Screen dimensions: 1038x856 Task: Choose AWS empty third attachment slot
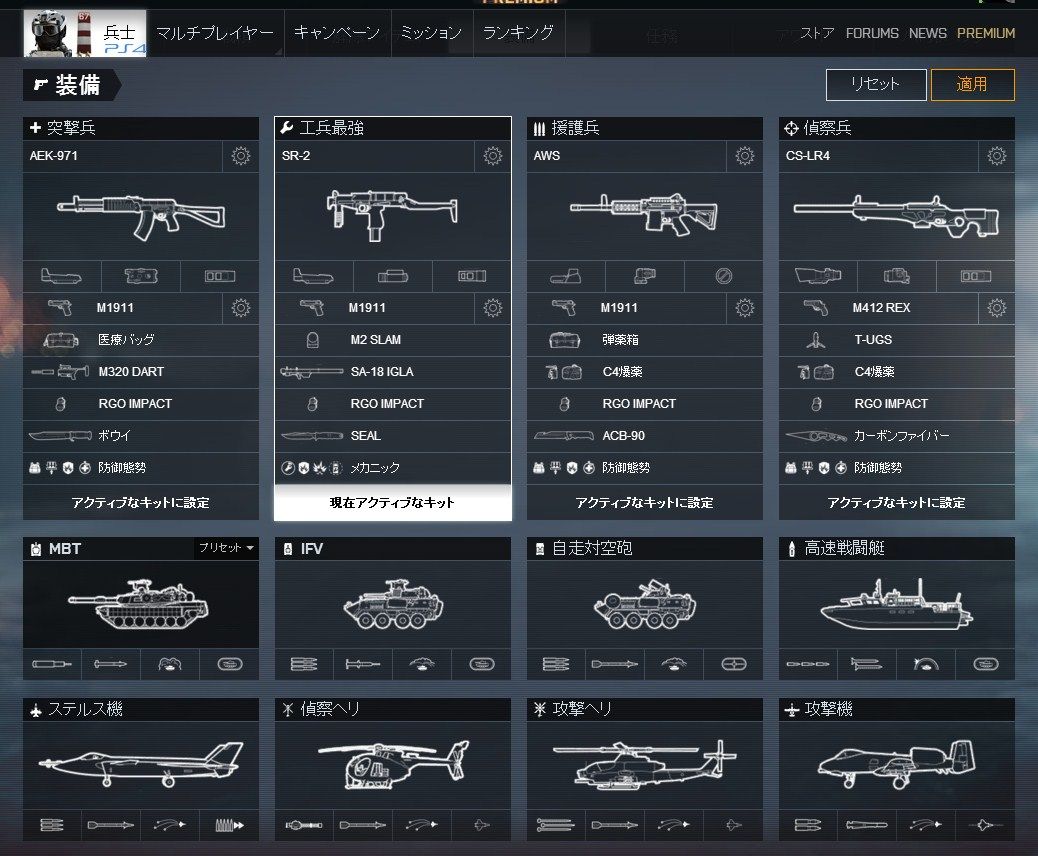pyautogui.click(x=724, y=276)
